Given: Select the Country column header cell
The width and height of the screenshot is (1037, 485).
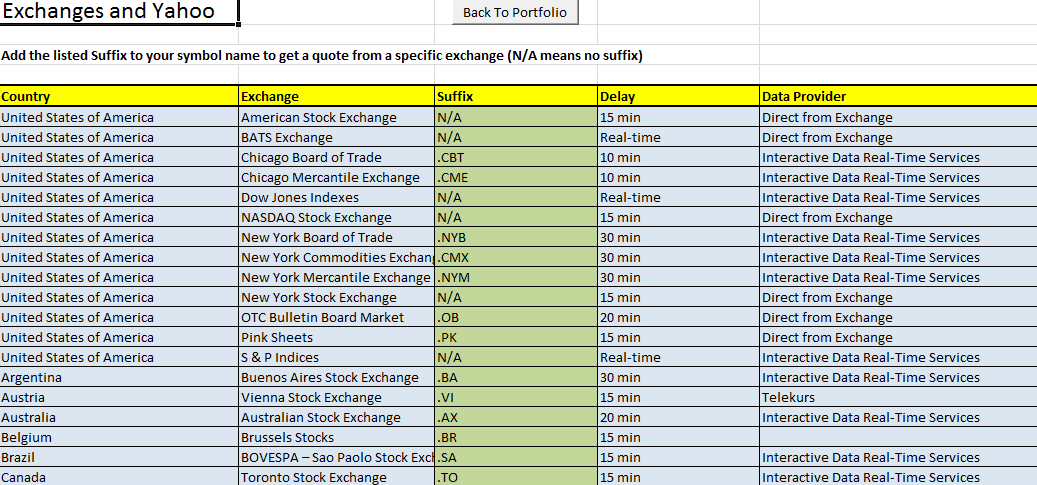Looking at the screenshot, I should point(118,97).
